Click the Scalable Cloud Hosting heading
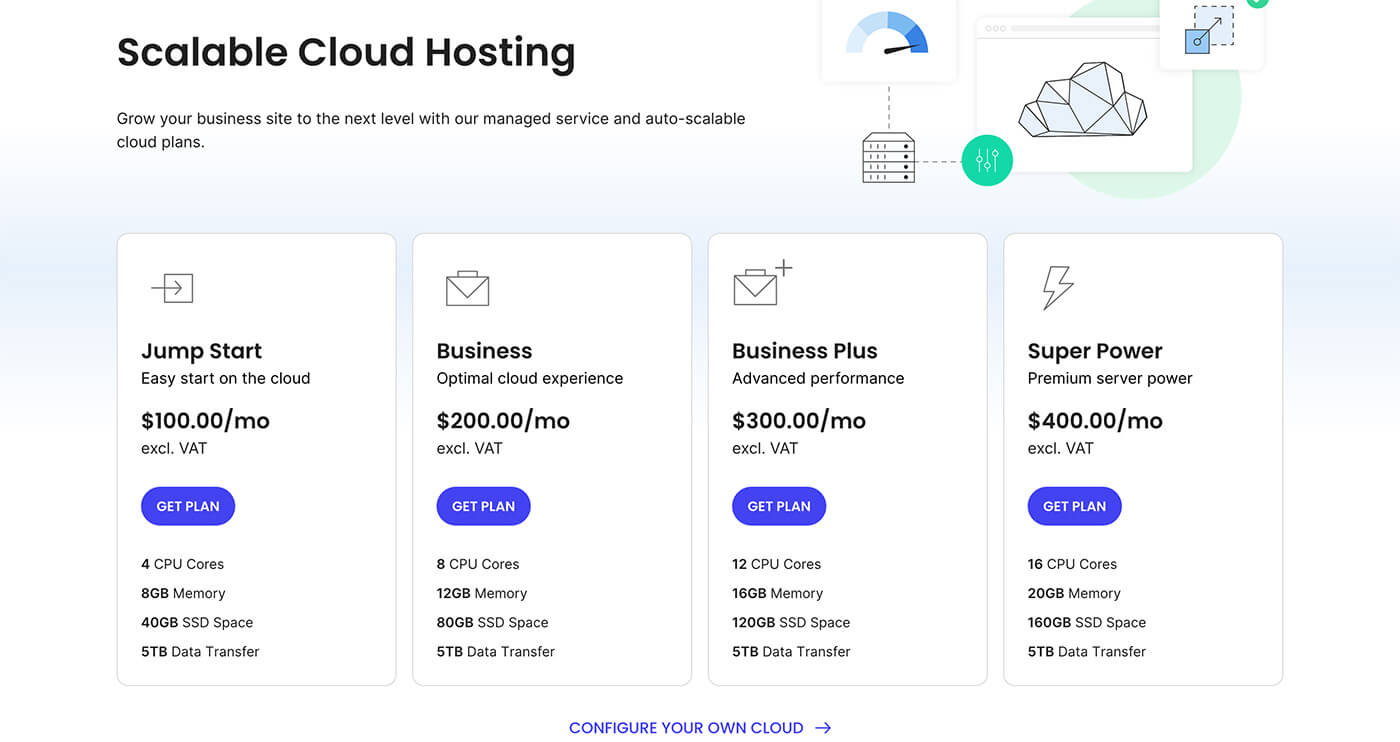This screenshot has width=1400, height=742. (346, 52)
